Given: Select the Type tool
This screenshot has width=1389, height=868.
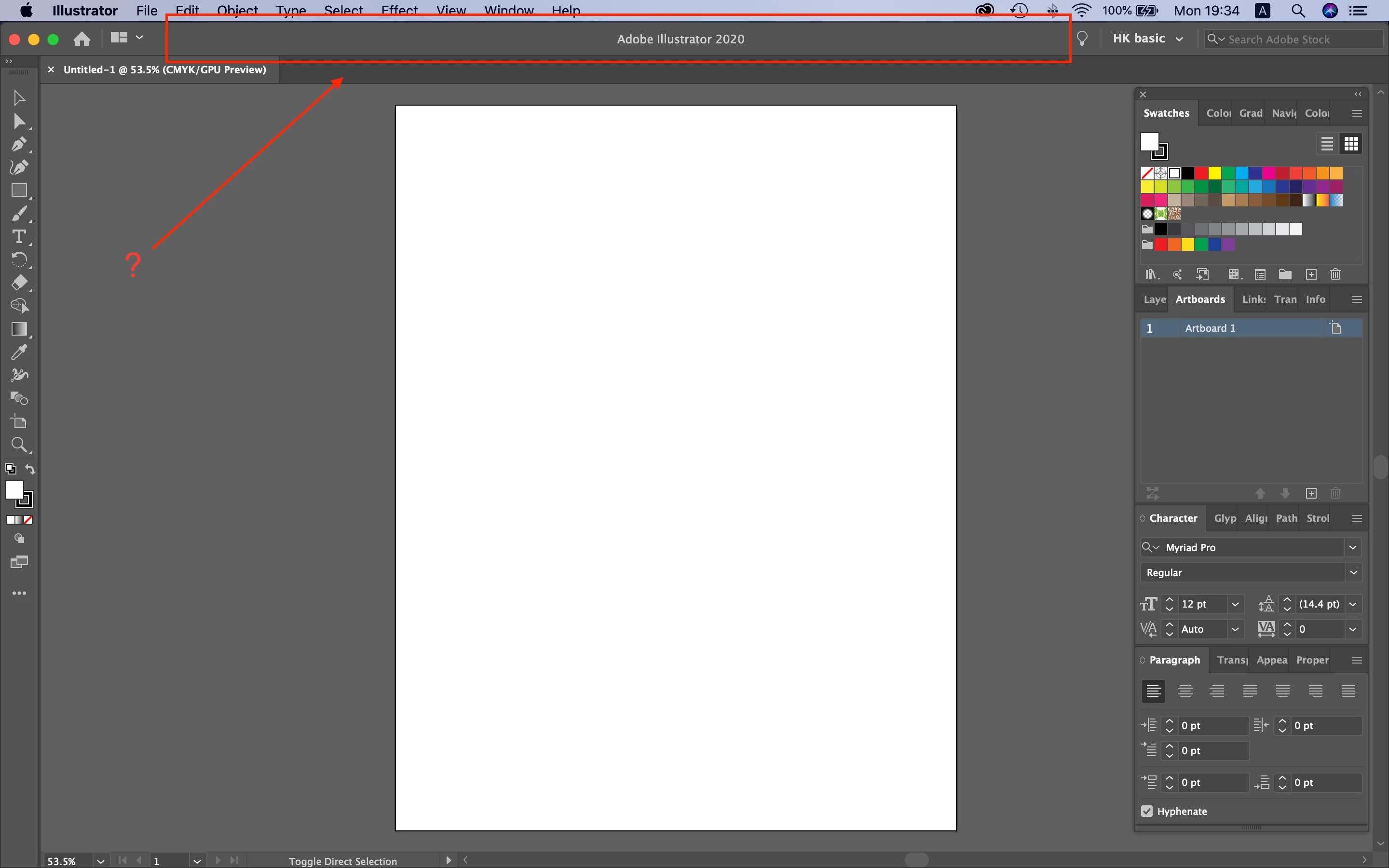Looking at the screenshot, I should 18,236.
